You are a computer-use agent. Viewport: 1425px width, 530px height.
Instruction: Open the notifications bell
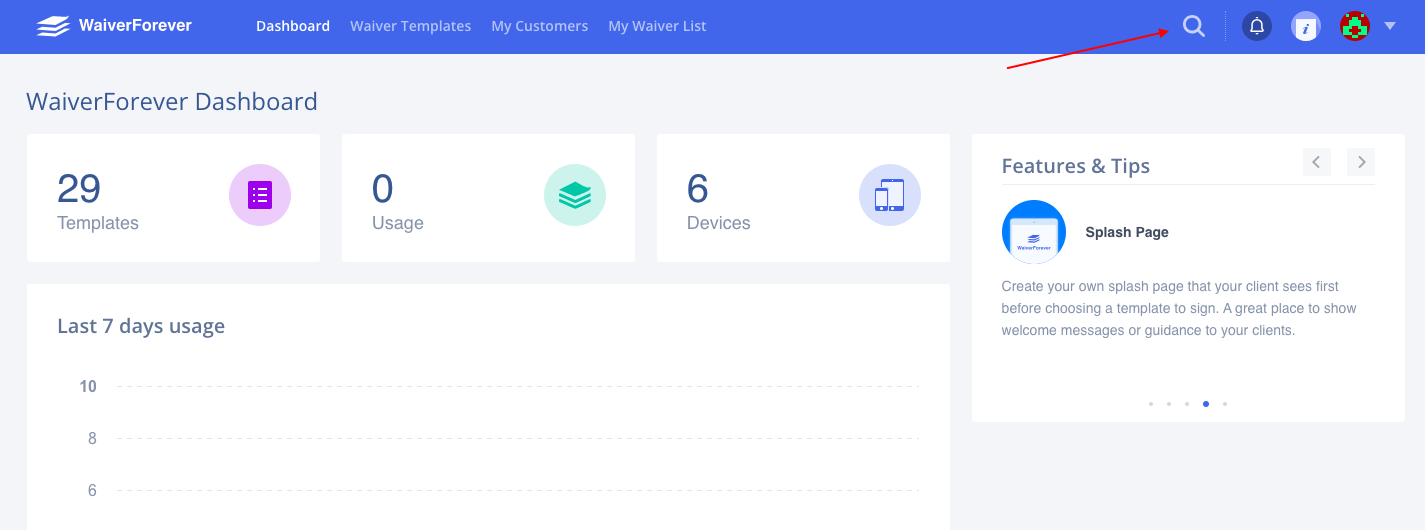tap(1257, 26)
